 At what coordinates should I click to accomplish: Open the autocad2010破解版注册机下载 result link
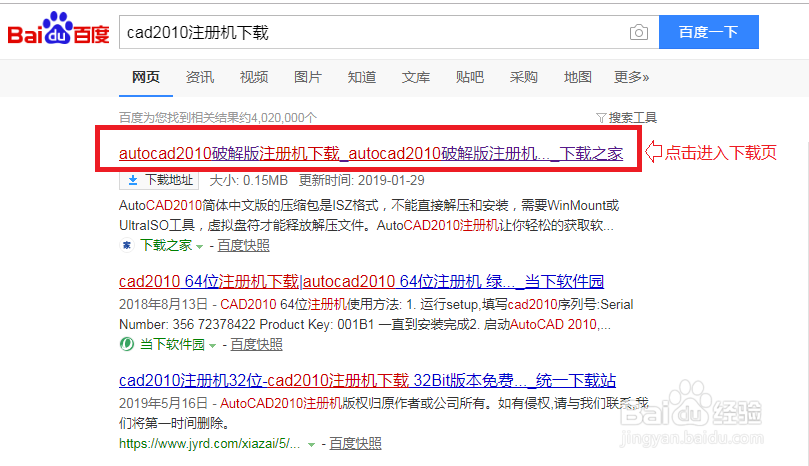click(371, 153)
